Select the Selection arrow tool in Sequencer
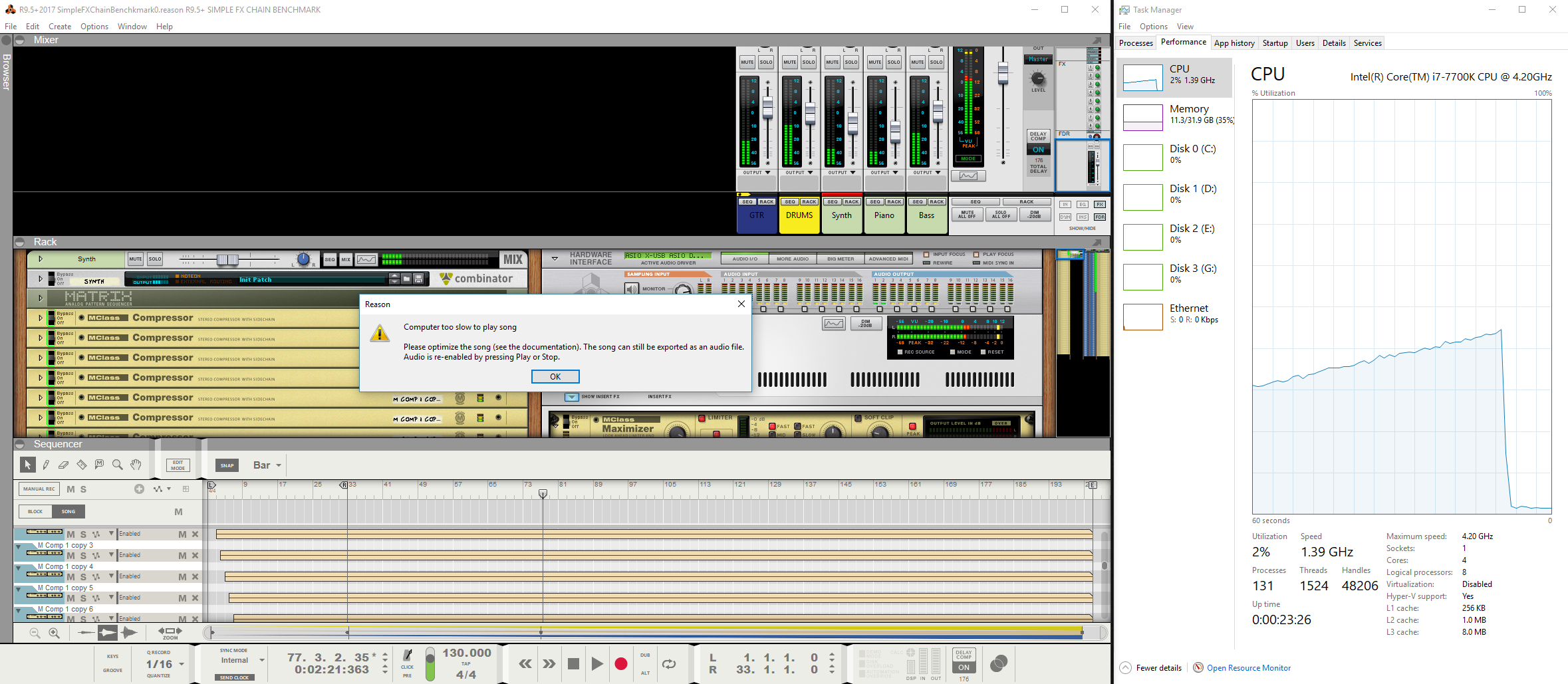The width and height of the screenshot is (1568, 684). point(27,465)
